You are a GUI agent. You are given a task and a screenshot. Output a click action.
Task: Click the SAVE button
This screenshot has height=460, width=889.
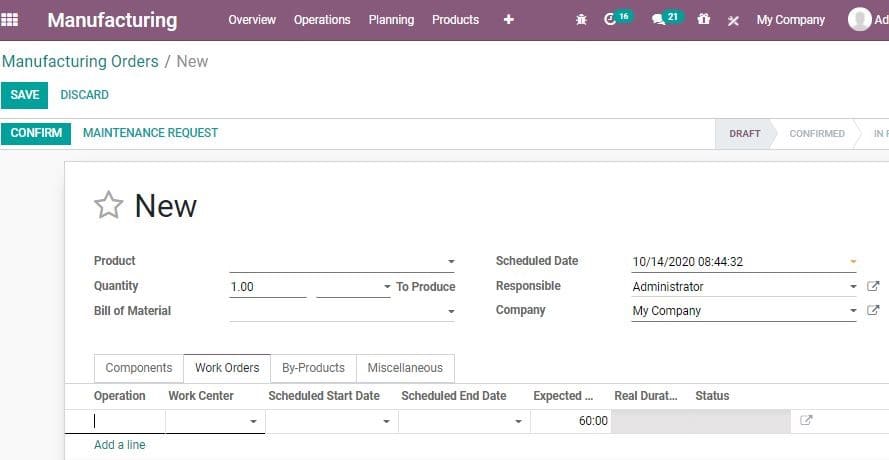pyautogui.click(x=24, y=95)
